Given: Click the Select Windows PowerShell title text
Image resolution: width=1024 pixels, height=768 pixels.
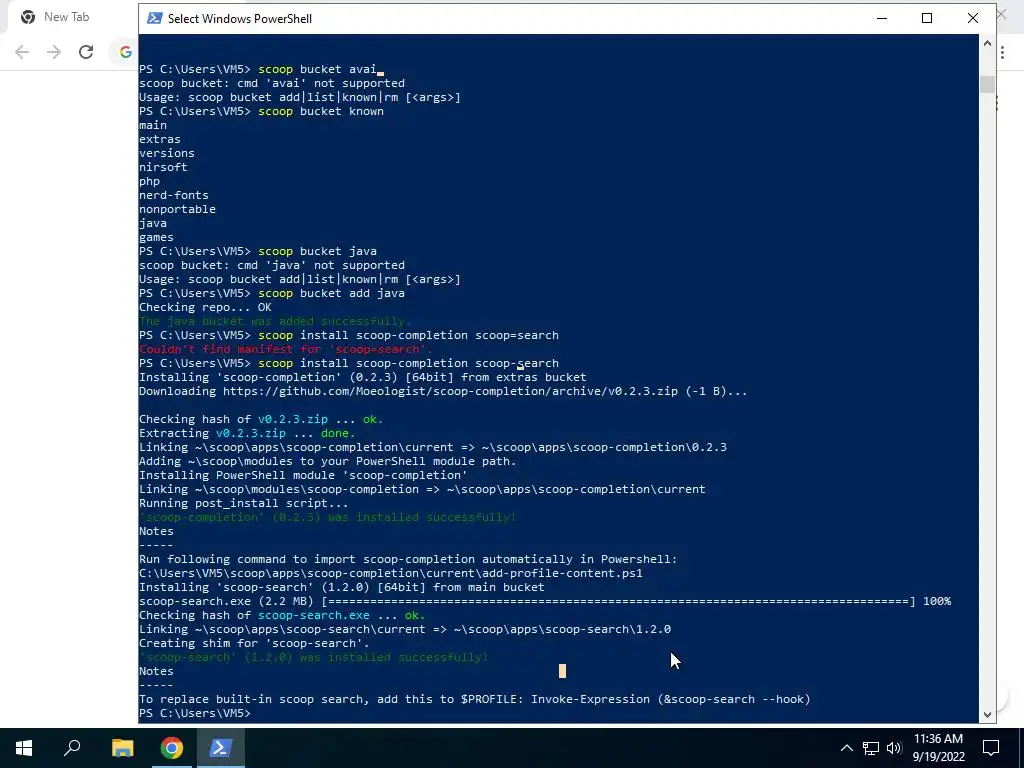Looking at the screenshot, I should pyautogui.click(x=240, y=19).
